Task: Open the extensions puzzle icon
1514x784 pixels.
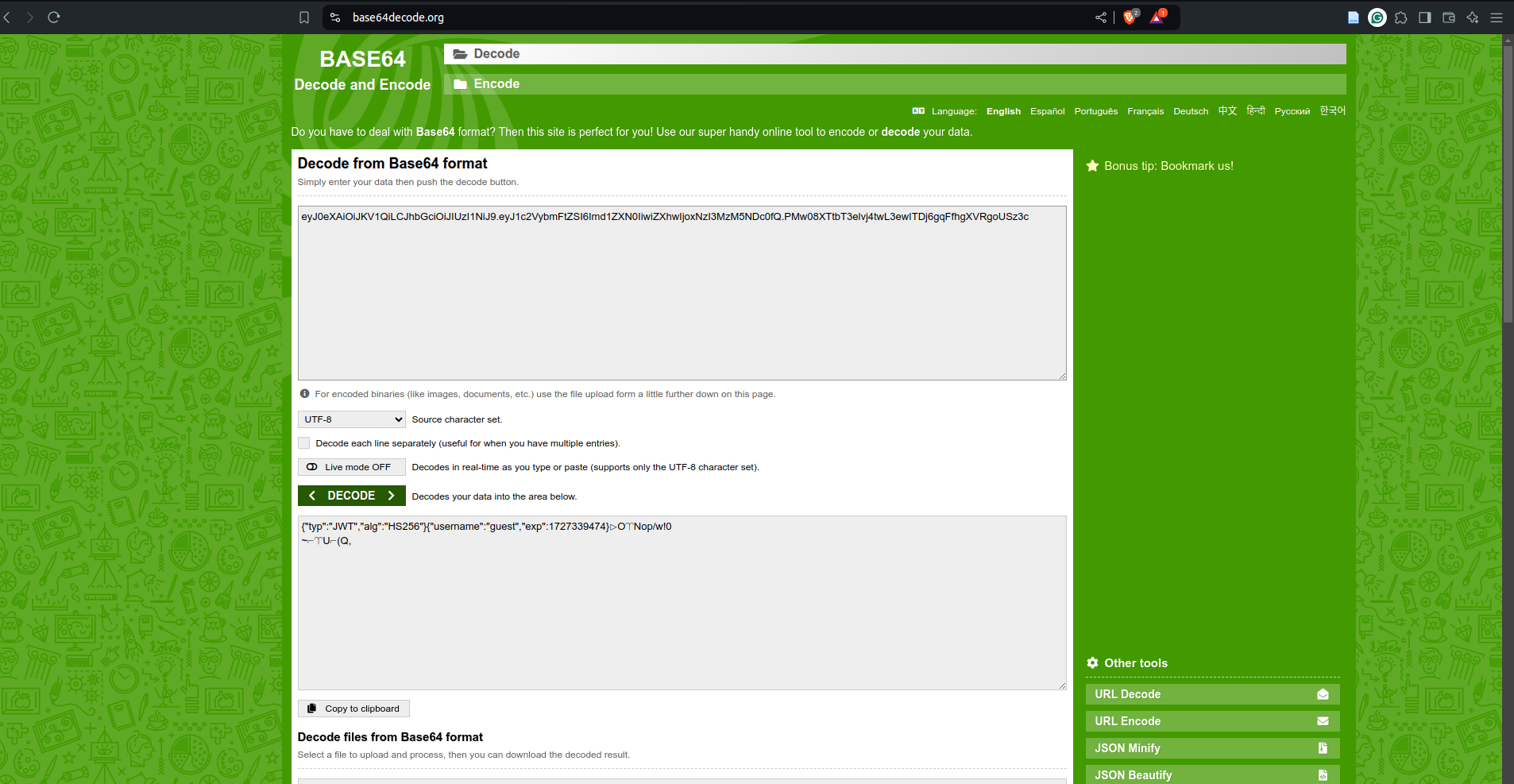Action: point(1401,17)
